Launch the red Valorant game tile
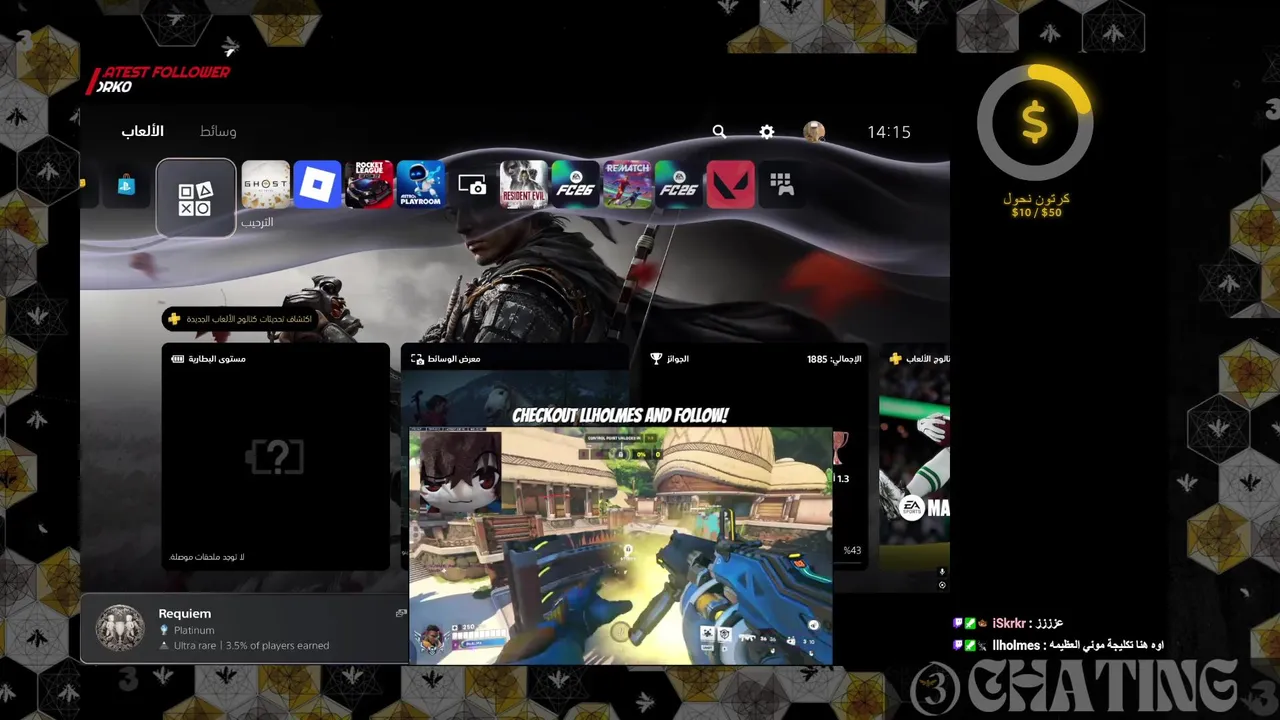This screenshot has height=720, width=1280. (730, 185)
